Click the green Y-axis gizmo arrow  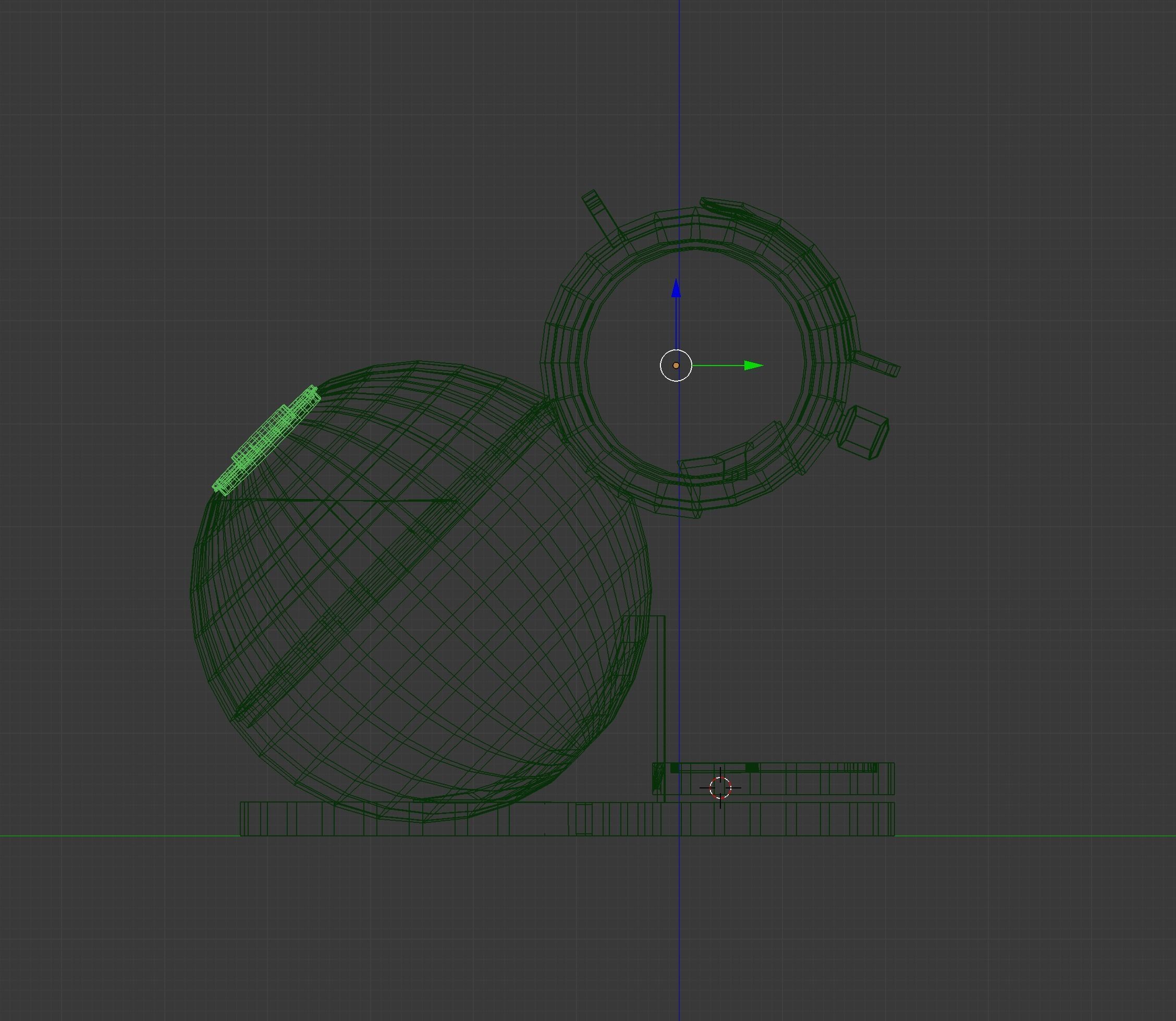(x=753, y=365)
